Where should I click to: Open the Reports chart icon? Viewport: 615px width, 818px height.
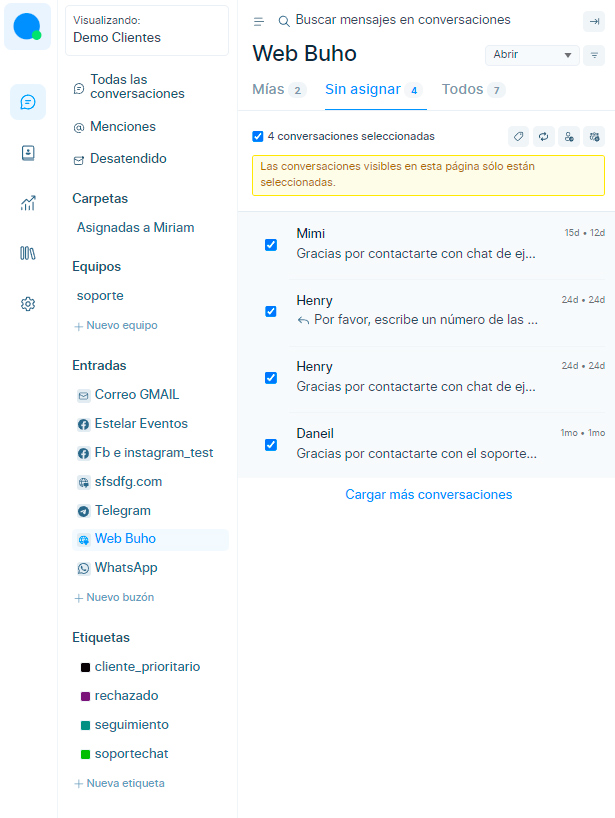[28, 203]
